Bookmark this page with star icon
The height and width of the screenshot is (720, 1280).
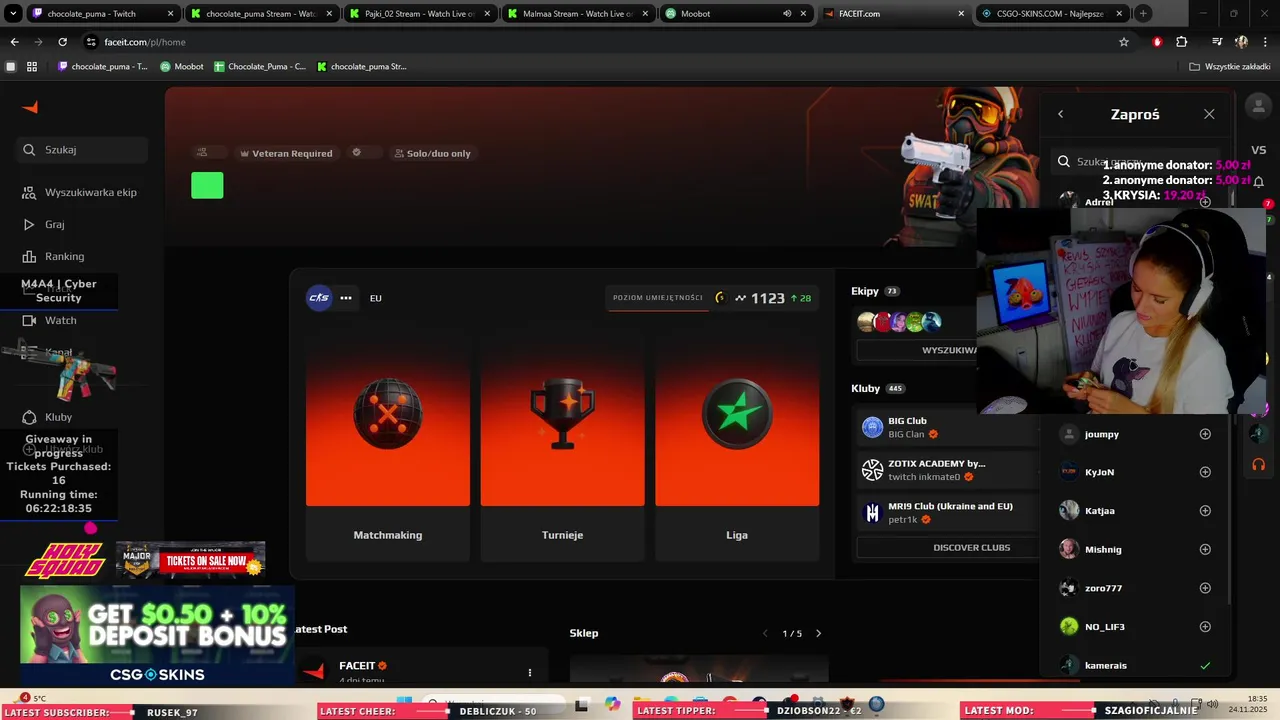click(1124, 42)
